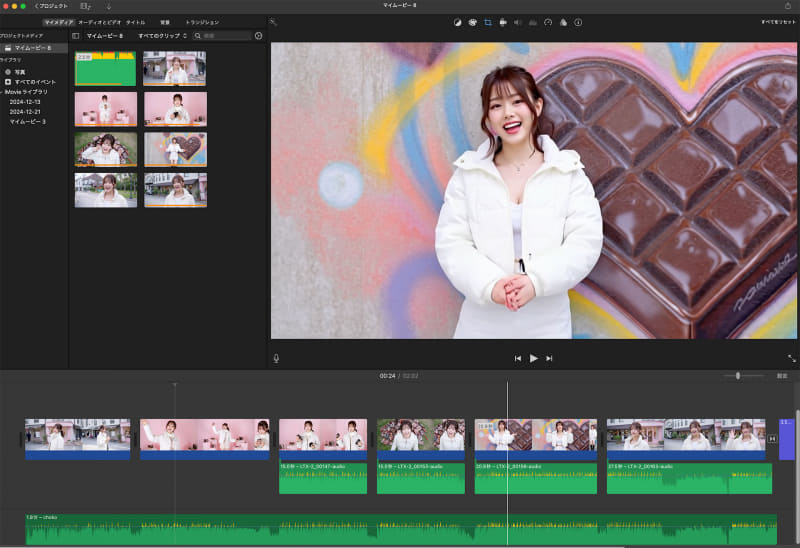
Task: Open timeline 設定 settings button
Action: pyautogui.click(x=782, y=376)
